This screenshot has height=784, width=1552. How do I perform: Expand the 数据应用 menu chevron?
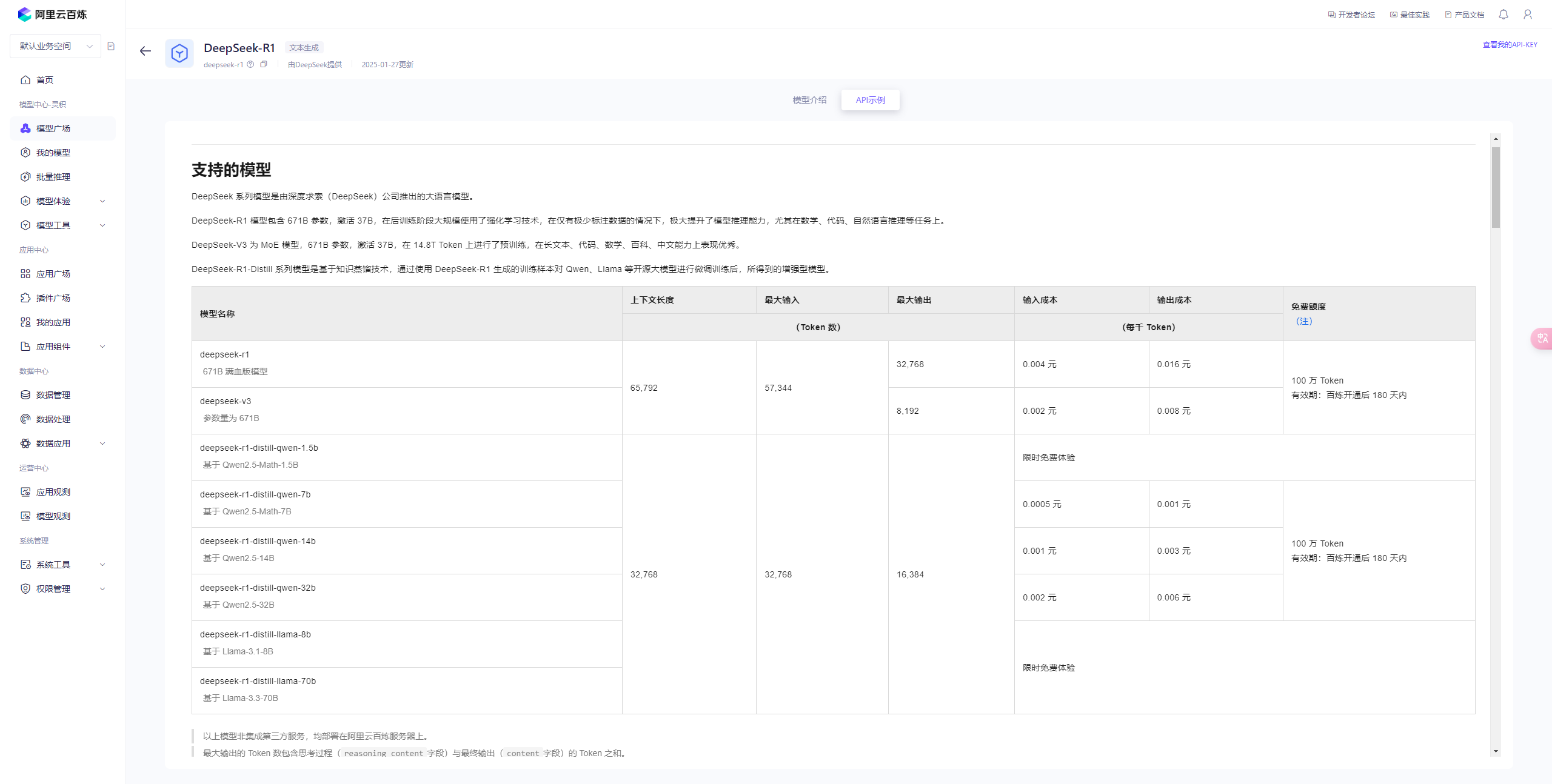pyautogui.click(x=102, y=443)
